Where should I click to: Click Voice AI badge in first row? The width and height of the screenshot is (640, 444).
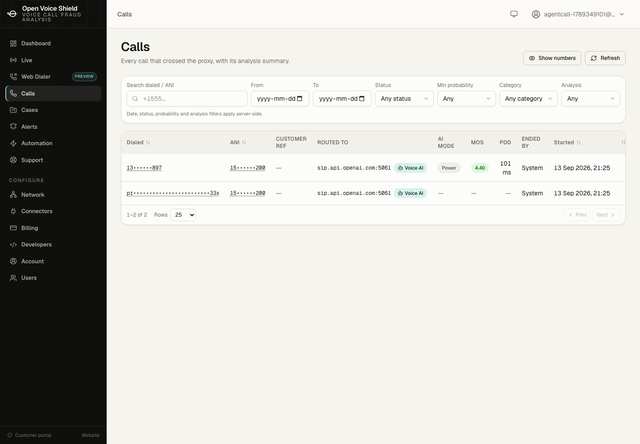(410, 168)
